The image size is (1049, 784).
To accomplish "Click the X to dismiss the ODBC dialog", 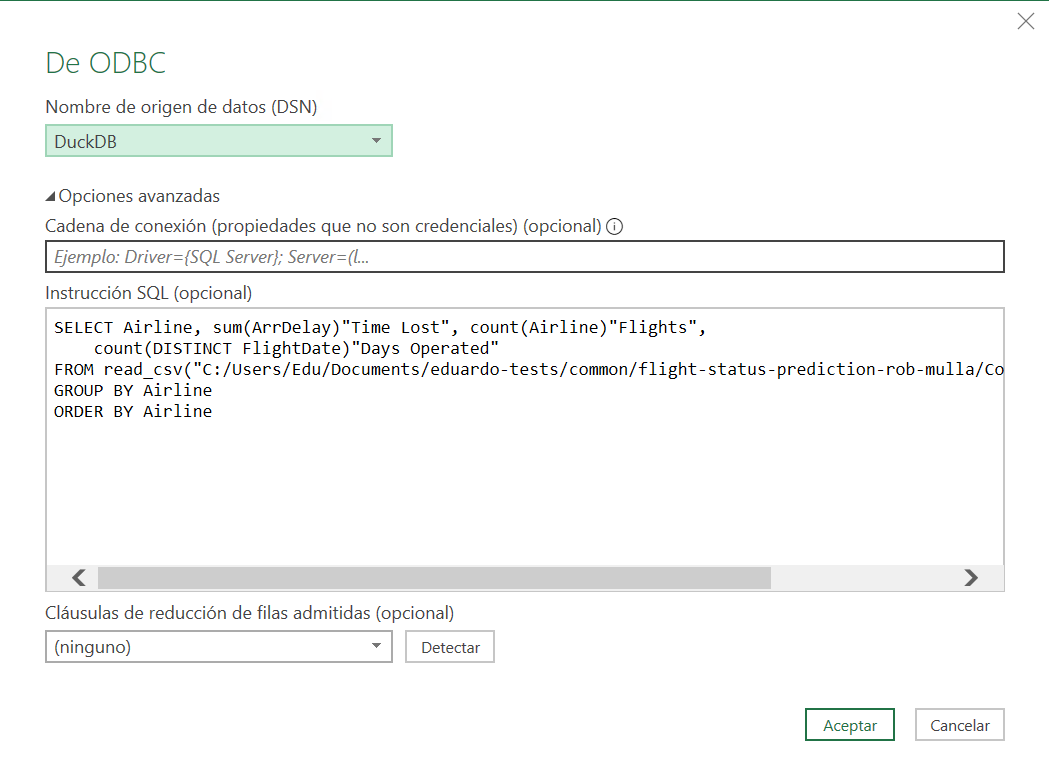I will click(x=1025, y=20).
